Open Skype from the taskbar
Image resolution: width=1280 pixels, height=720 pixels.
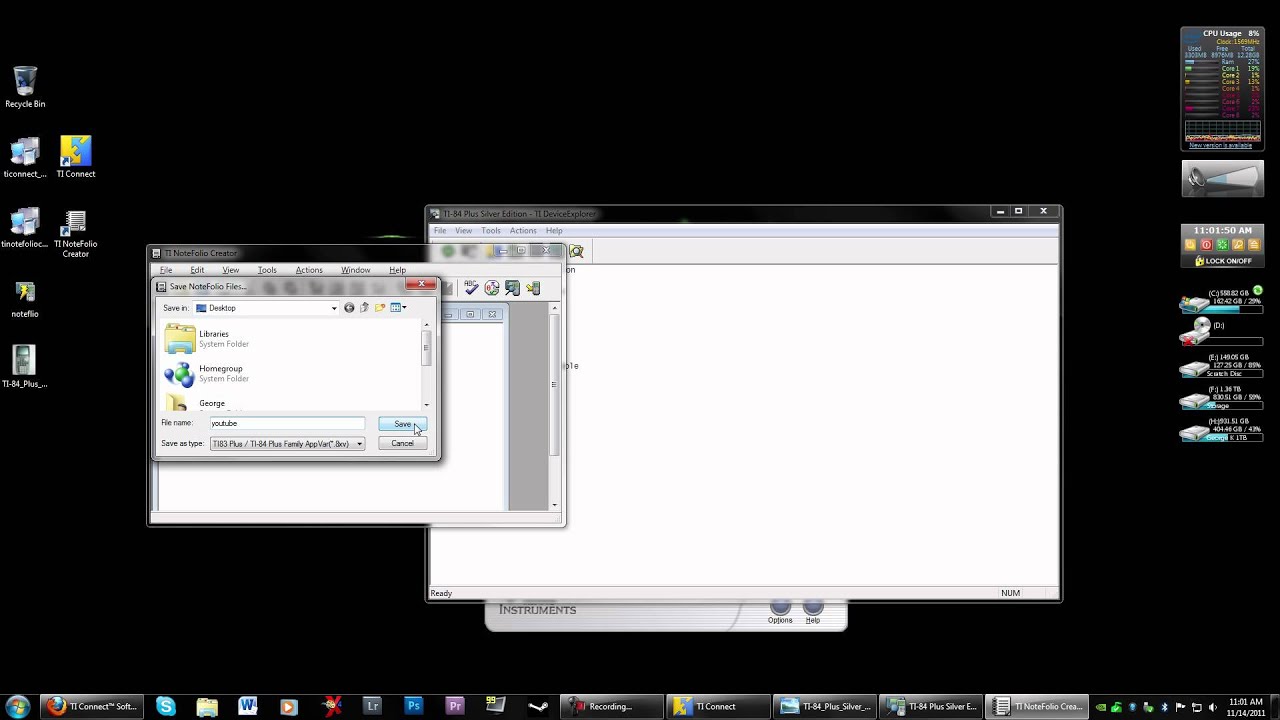pyautogui.click(x=166, y=707)
